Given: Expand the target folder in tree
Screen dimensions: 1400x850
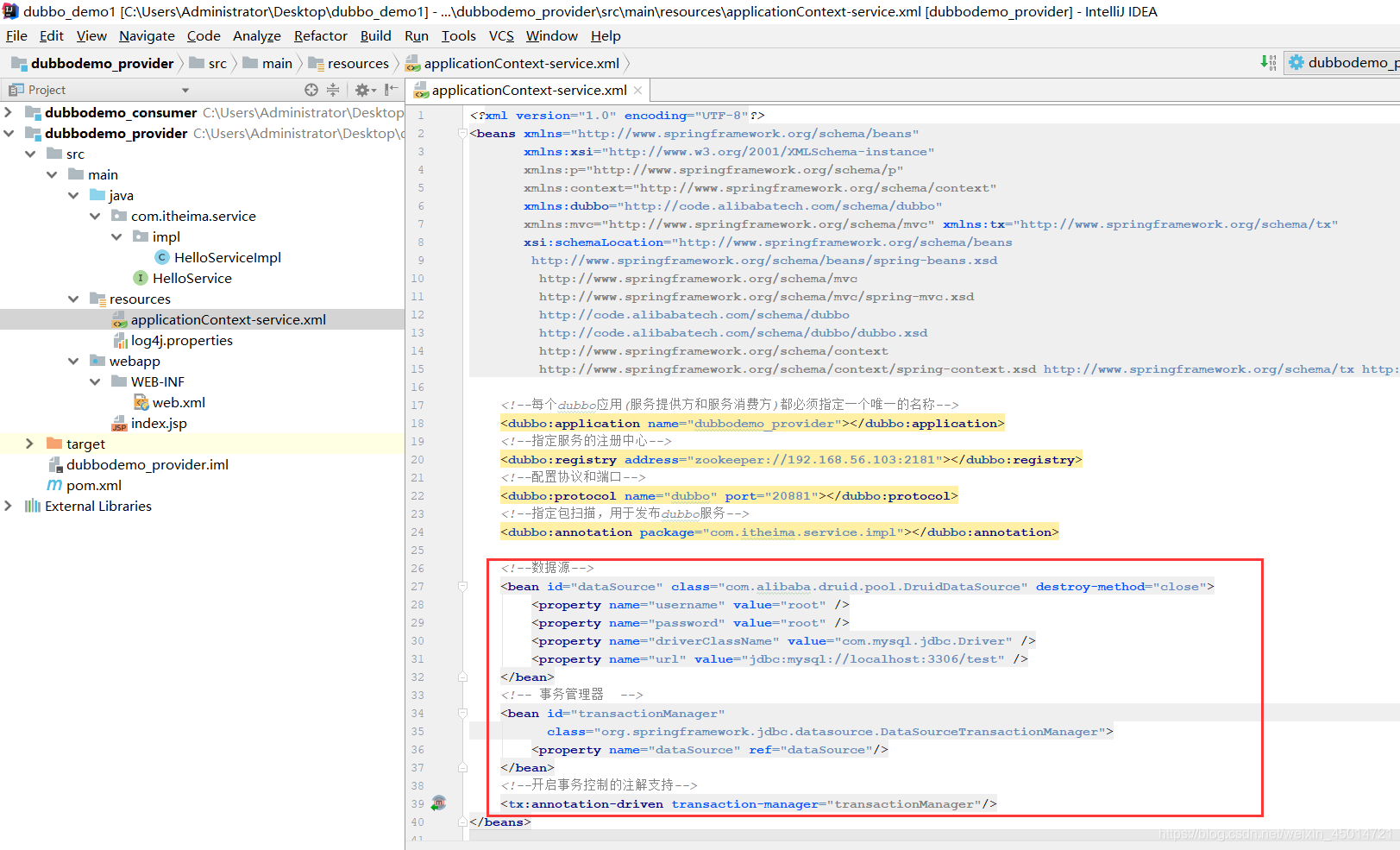Looking at the screenshot, I should (x=30, y=444).
